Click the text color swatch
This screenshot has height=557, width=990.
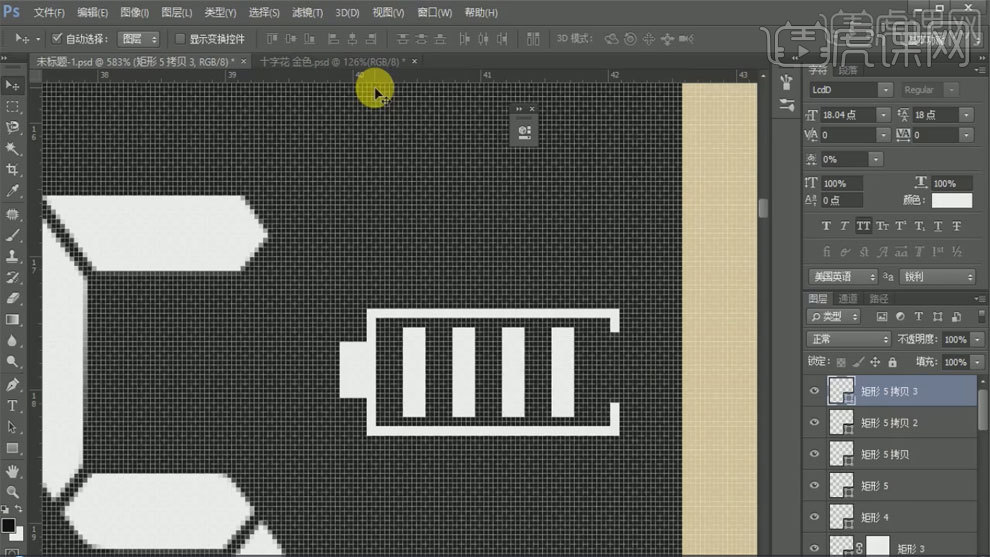tap(951, 200)
